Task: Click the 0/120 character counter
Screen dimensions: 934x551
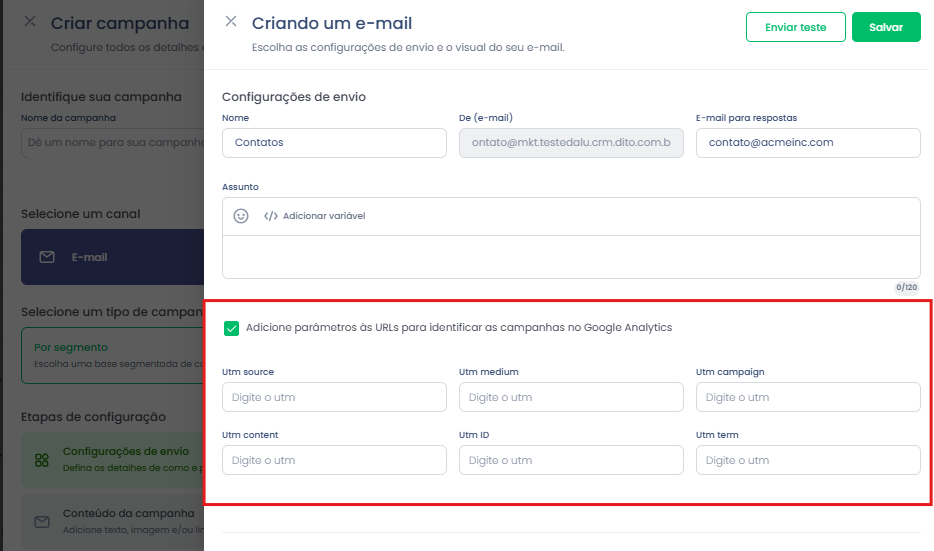Action: coord(907,287)
